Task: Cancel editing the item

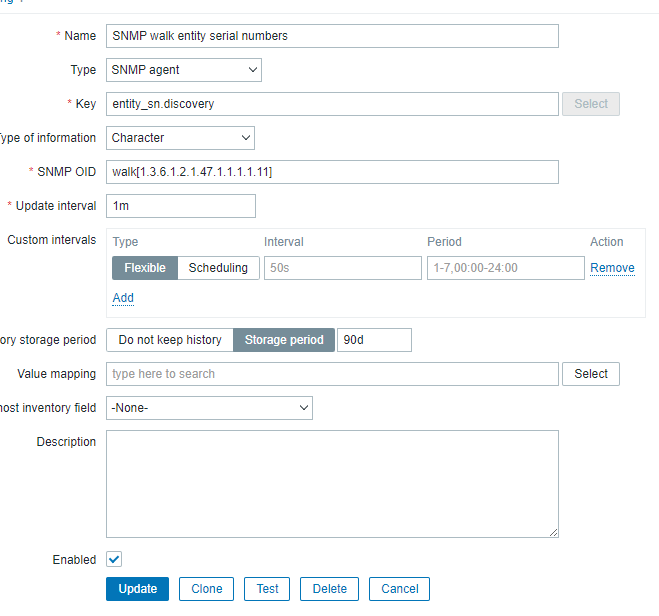Action: (x=399, y=589)
